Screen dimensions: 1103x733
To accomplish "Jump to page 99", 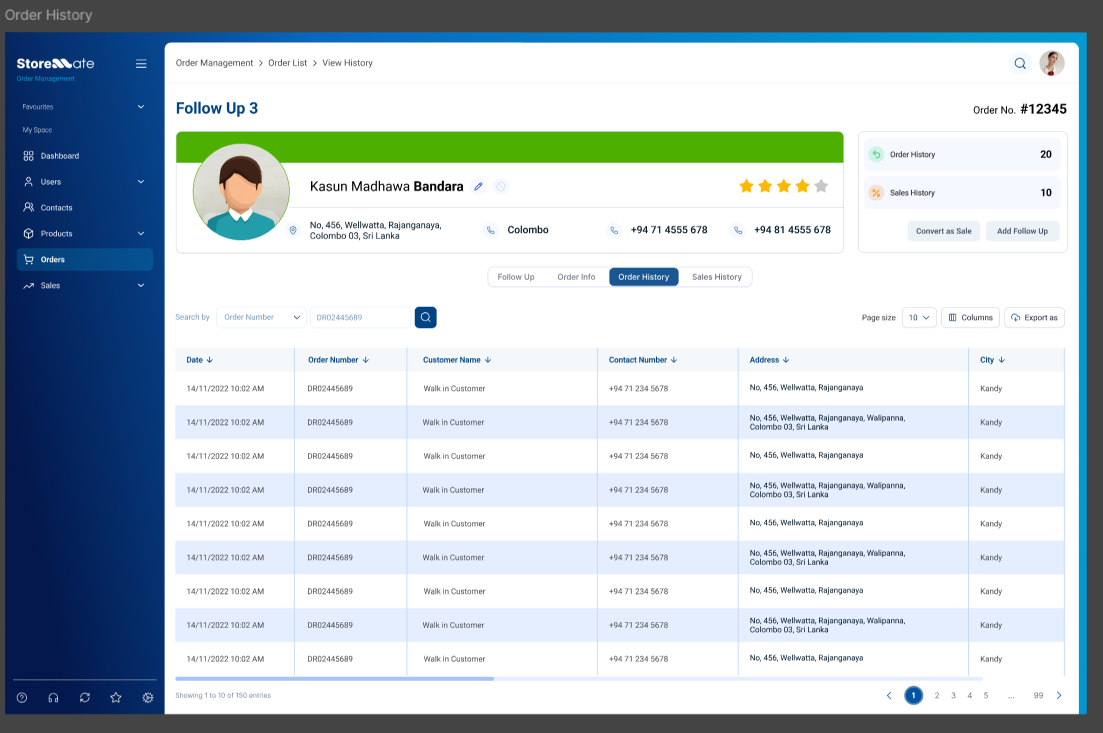I will tap(1038, 696).
